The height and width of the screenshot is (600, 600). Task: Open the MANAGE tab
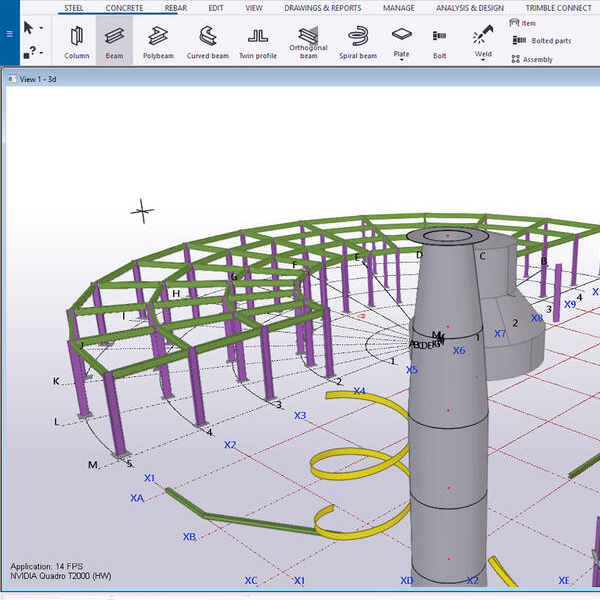(398, 8)
